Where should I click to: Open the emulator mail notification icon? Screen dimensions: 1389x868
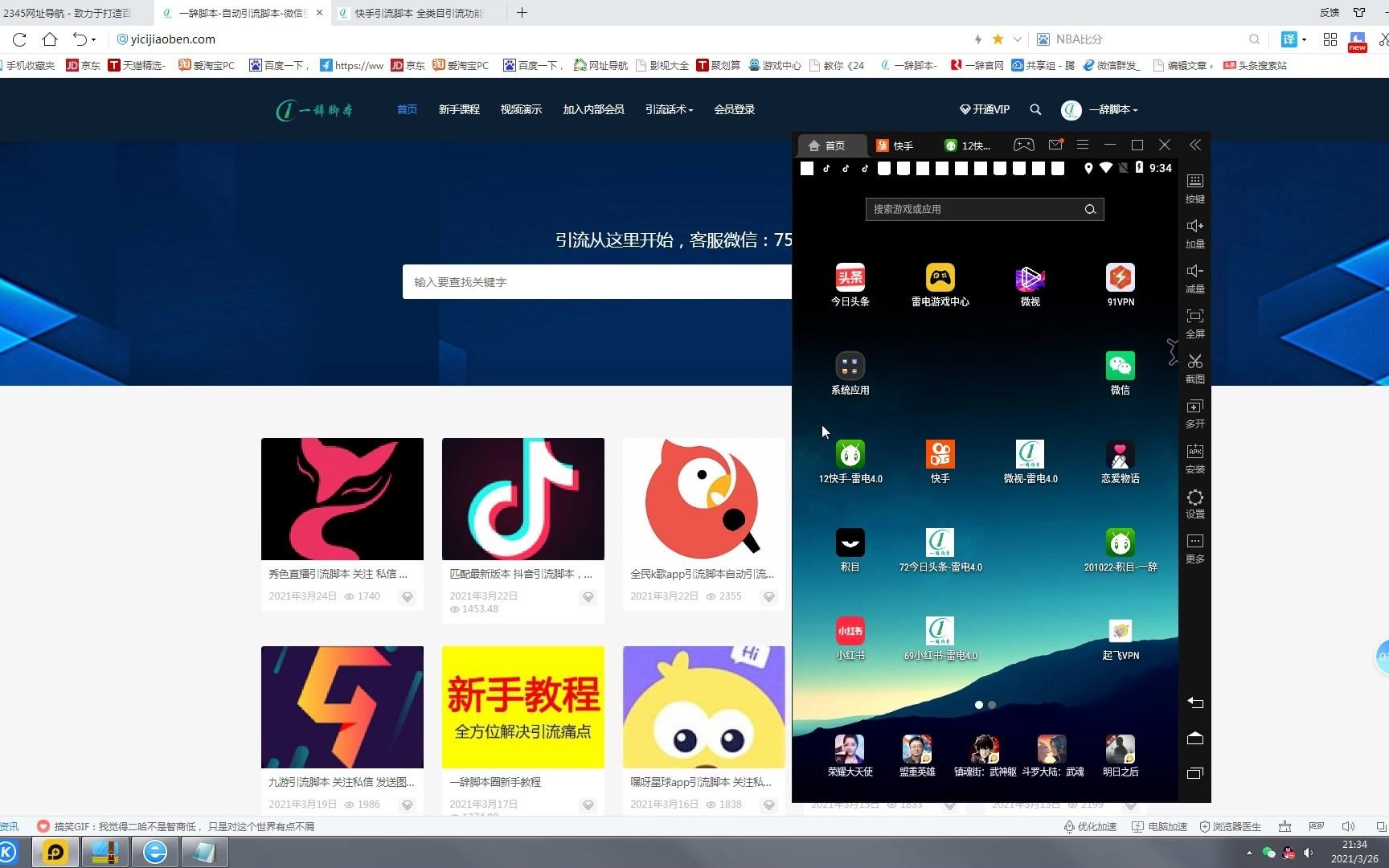tap(1055, 145)
